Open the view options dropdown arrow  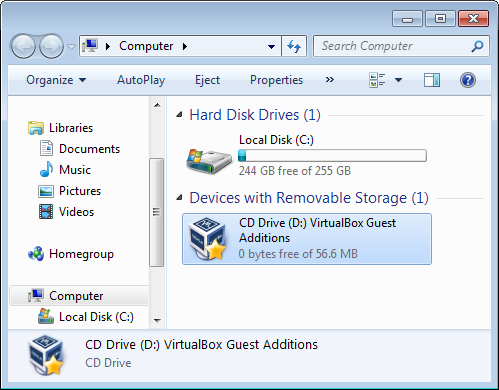[x=398, y=80]
